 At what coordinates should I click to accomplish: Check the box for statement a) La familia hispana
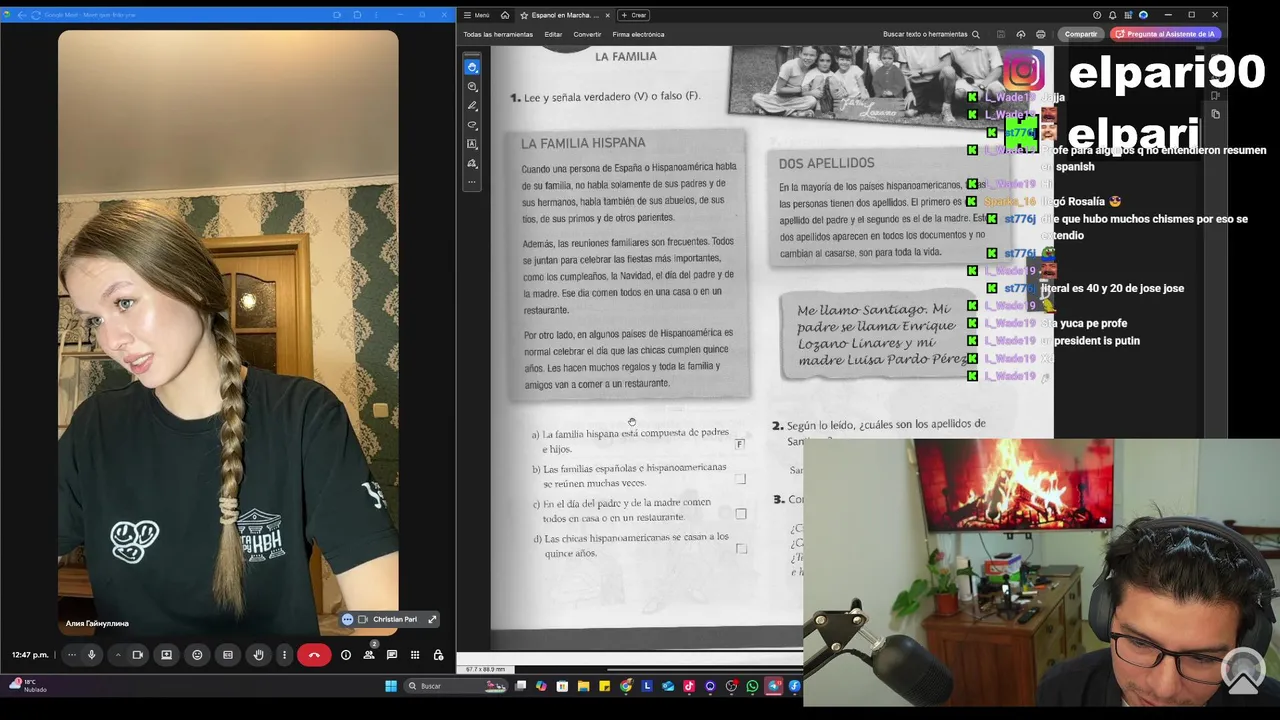point(740,443)
